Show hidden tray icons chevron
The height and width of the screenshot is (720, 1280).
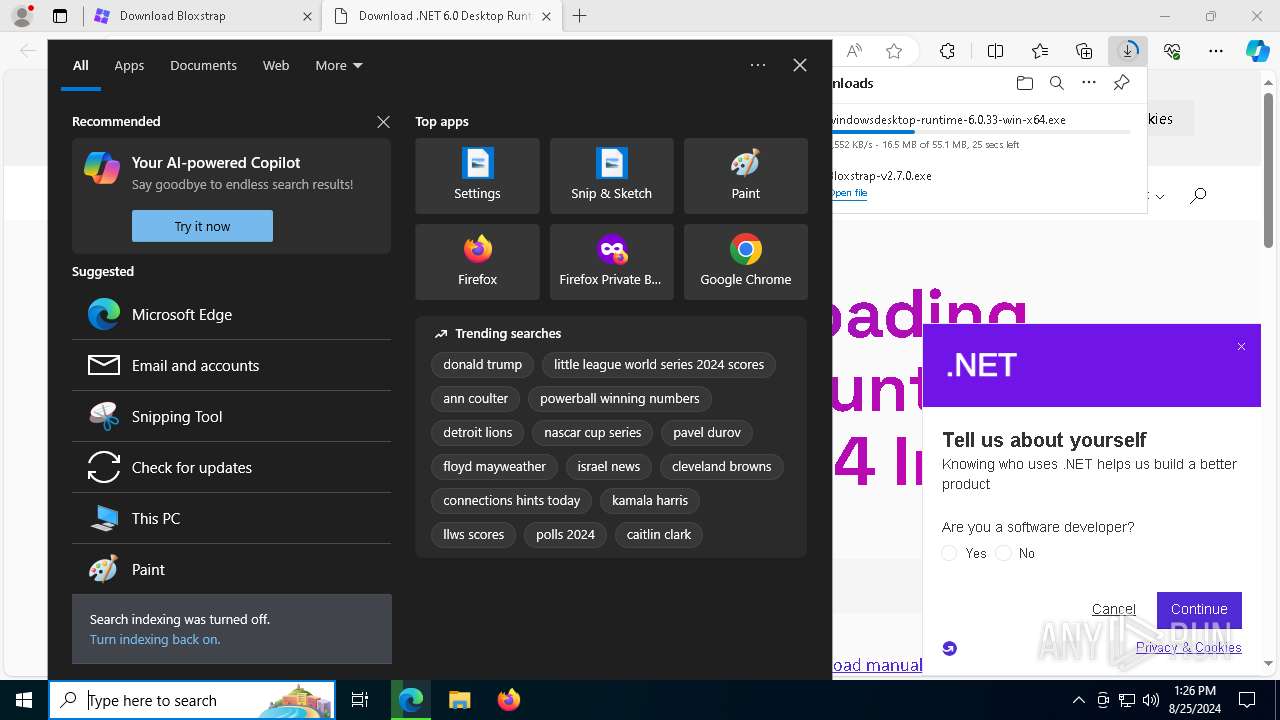(x=1078, y=700)
